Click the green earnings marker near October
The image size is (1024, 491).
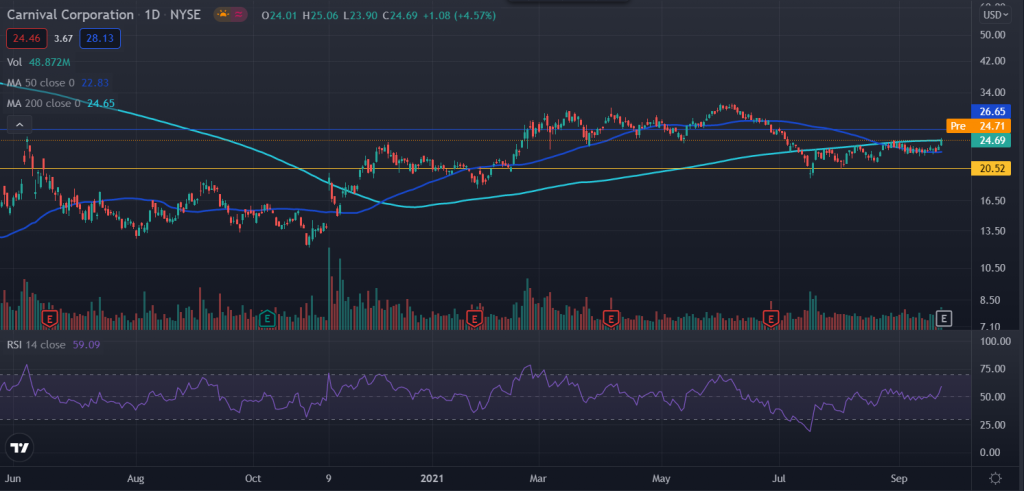coord(266,319)
